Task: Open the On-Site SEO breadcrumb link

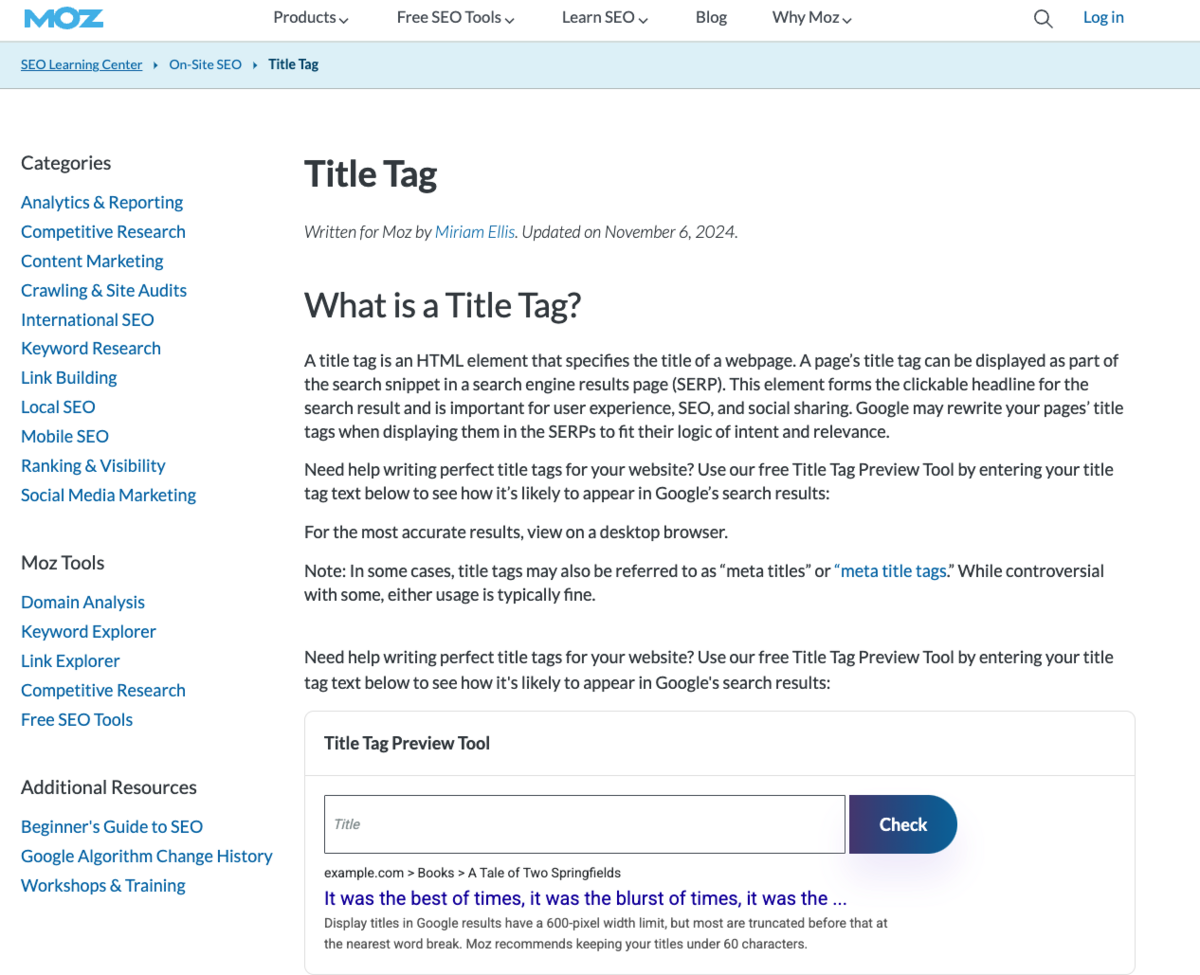Action: (x=205, y=63)
